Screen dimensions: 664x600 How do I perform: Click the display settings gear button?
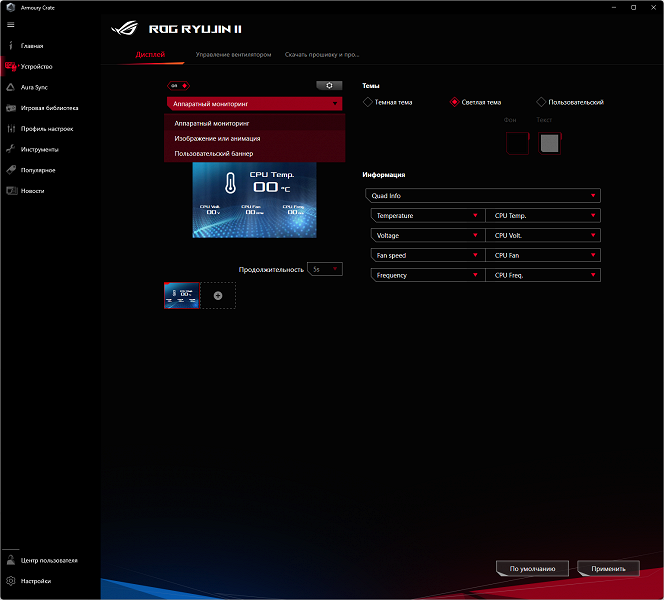point(329,86)
